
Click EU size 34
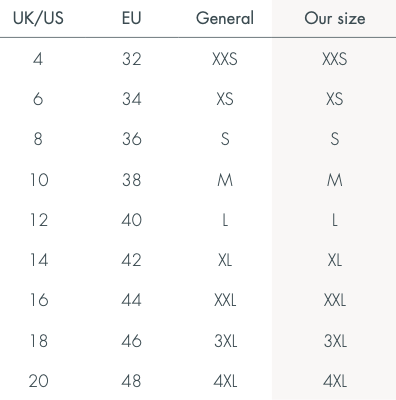[x=132, y=99]
